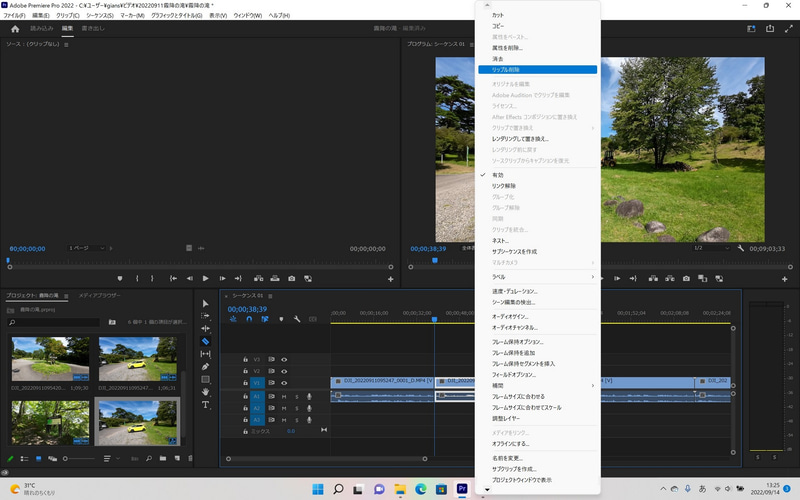Screen dimensions: 800x500
Task: Hide track V1 using eye icon
Action: (284, 383)
